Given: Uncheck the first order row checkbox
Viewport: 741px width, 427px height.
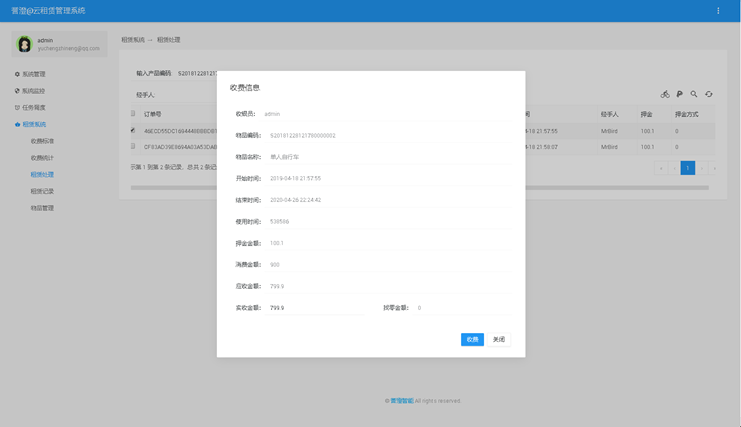Looking at the screenshot, I should tap(134, 130).
